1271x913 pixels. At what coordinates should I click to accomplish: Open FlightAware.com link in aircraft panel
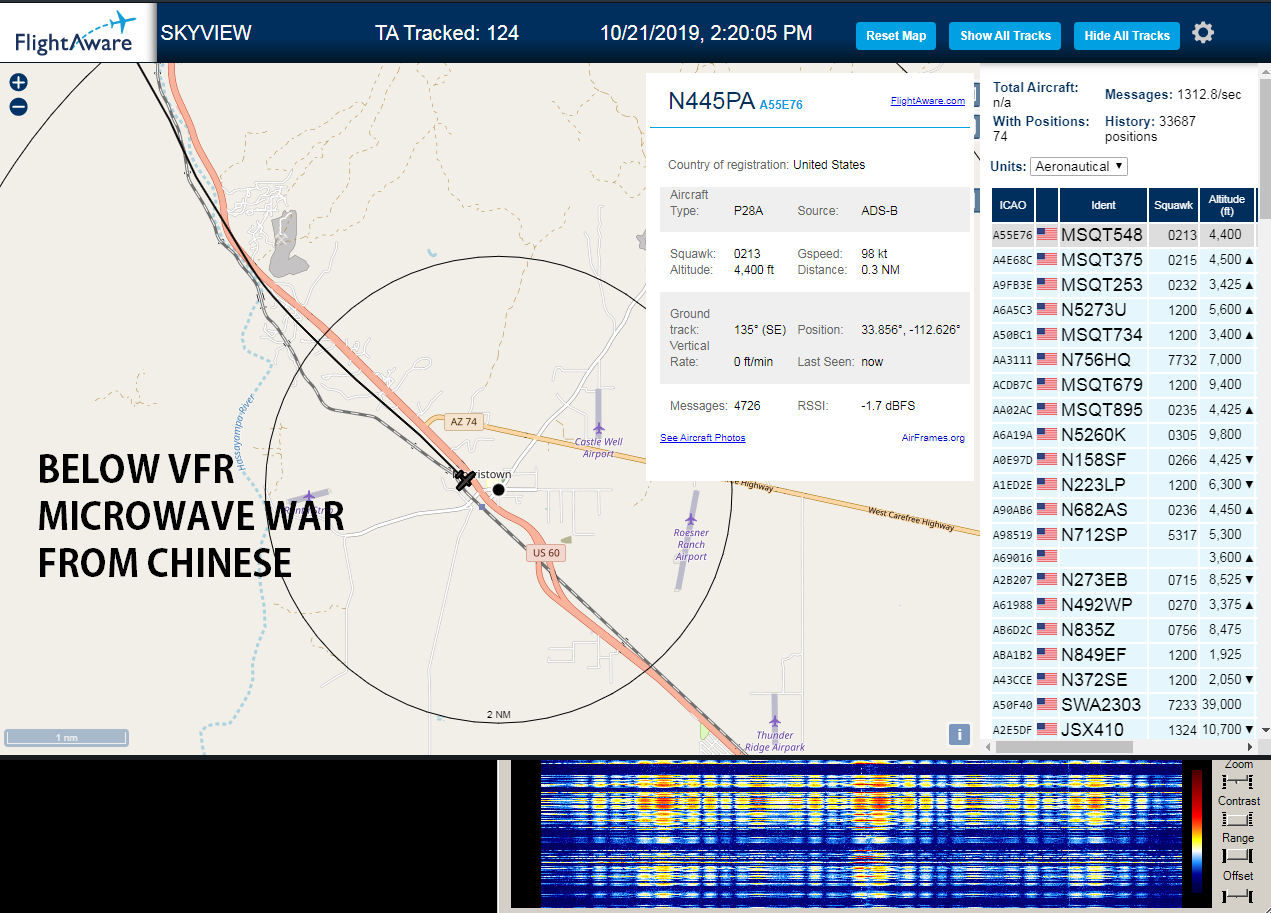[x=928, y=100]
